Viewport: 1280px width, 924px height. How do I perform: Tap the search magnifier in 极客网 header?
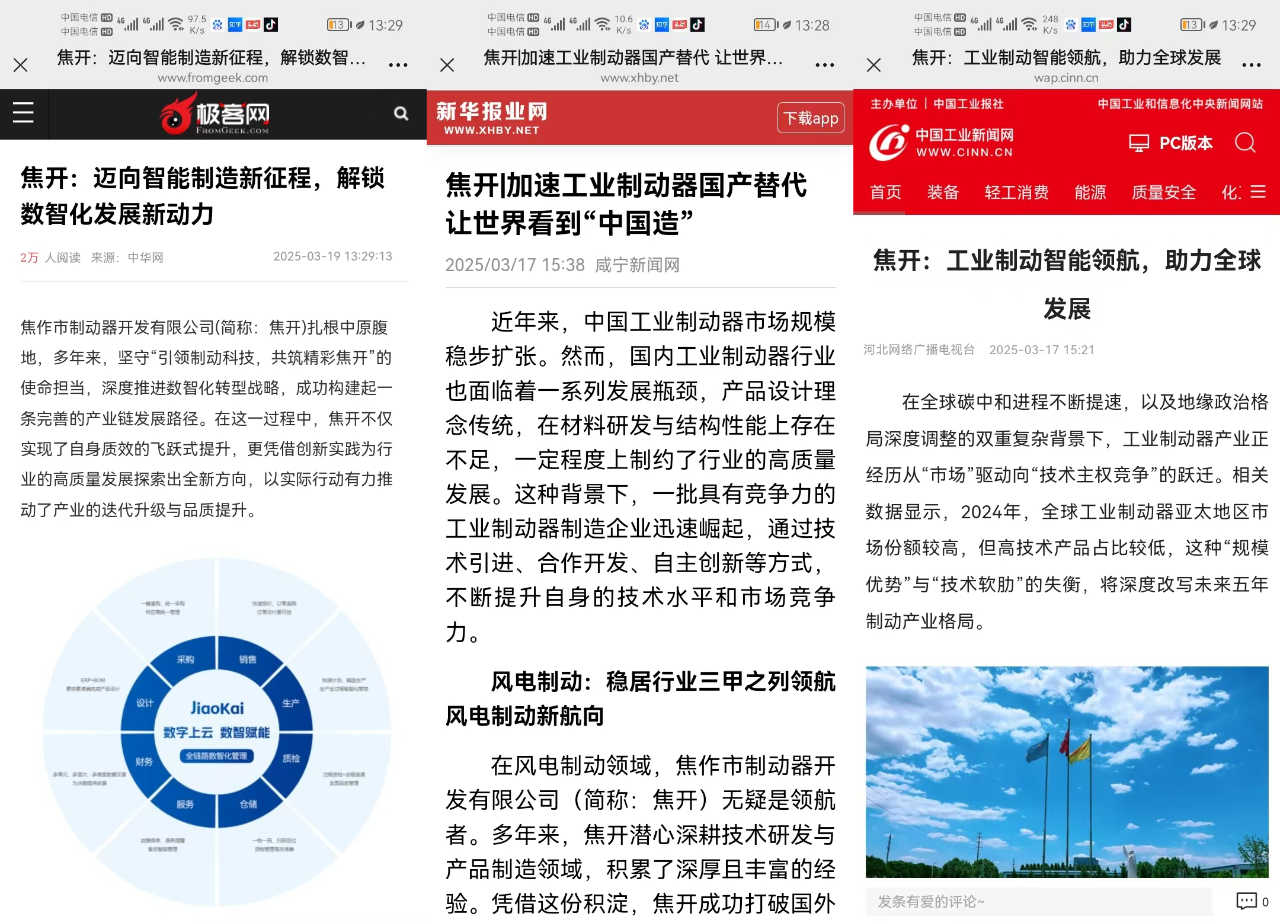point(401,114)
